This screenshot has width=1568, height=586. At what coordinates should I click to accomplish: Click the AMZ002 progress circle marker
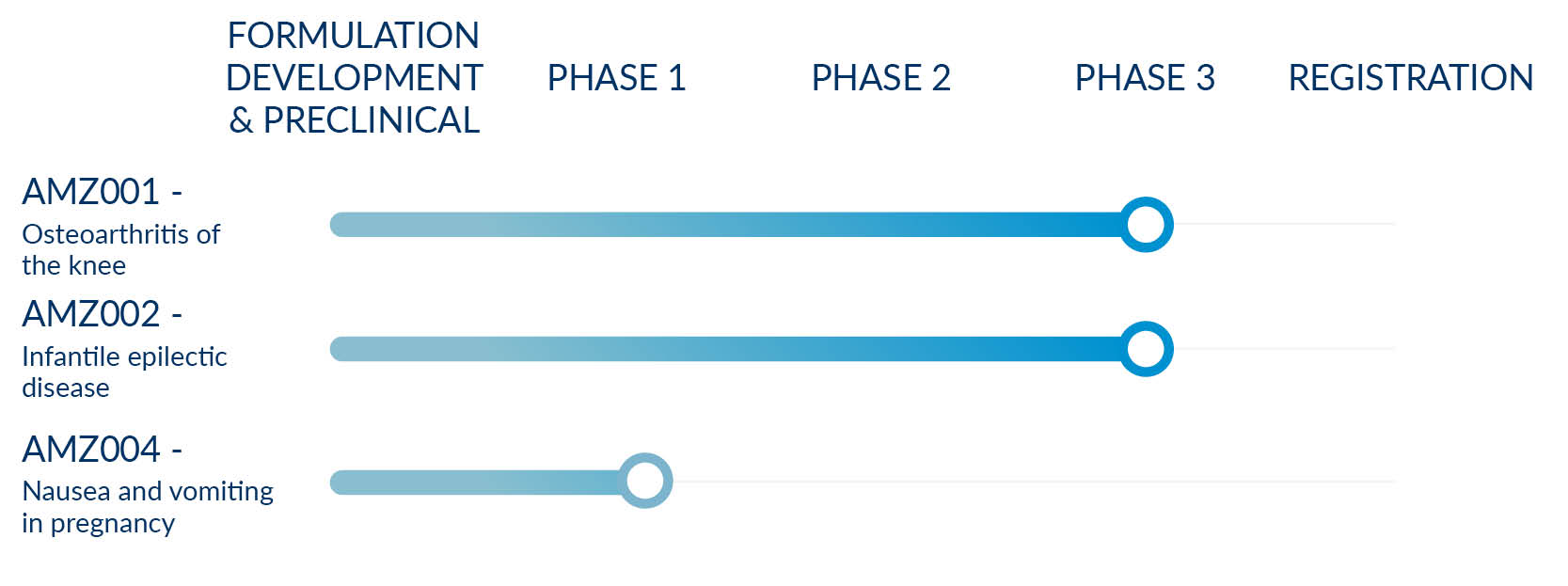tap(1145, 349)
